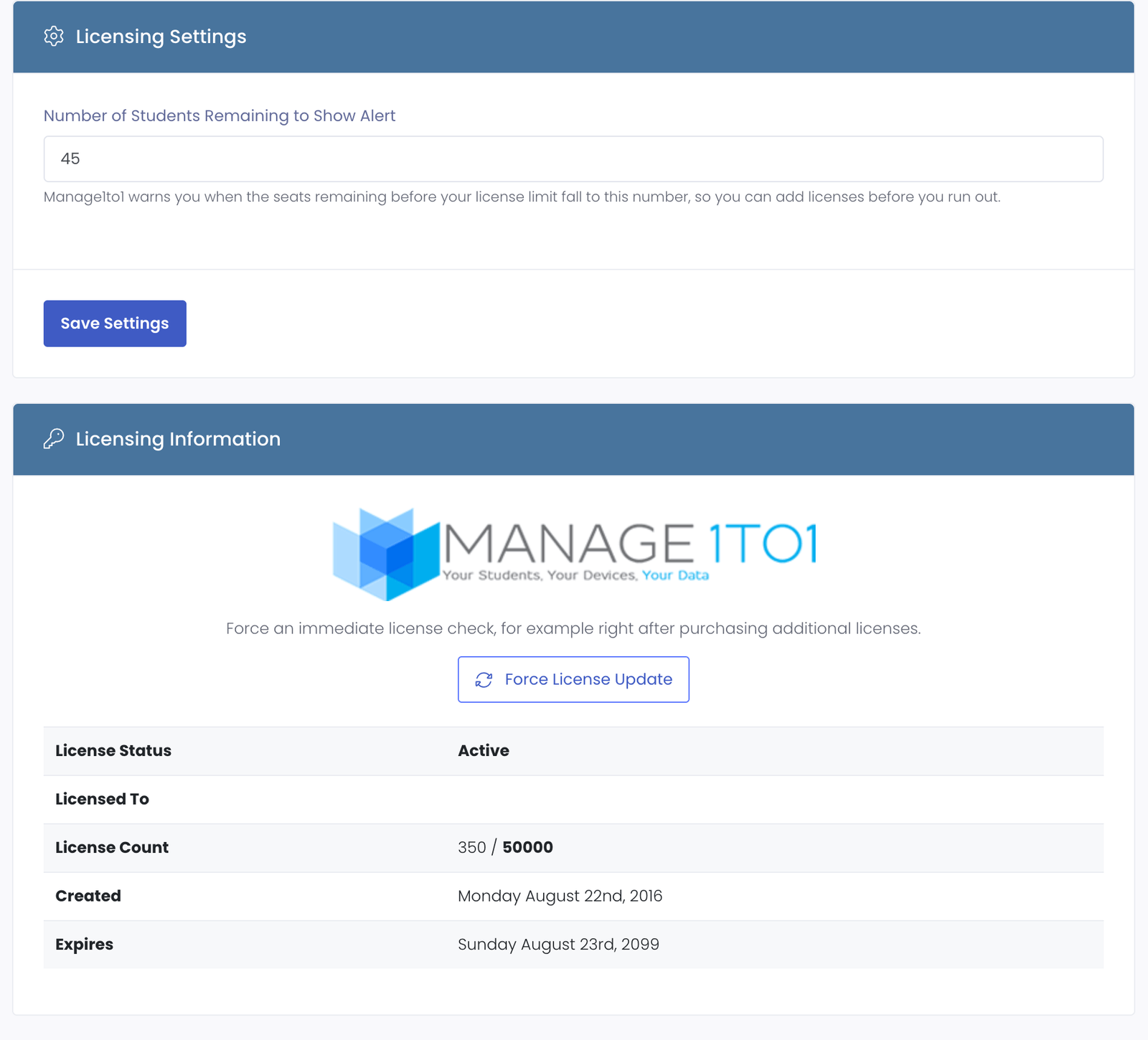The width and height of the screenshot is (1148, 1040).
Task: Click the Number of Students Remaining label
Action: 220,115
